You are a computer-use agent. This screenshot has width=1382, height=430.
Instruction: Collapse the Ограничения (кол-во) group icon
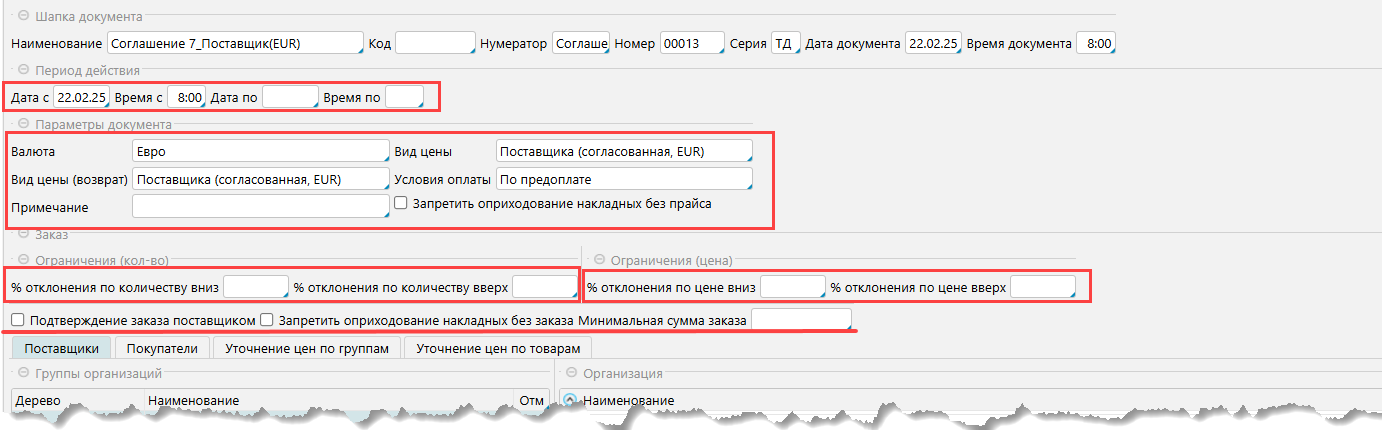[22, 260]
